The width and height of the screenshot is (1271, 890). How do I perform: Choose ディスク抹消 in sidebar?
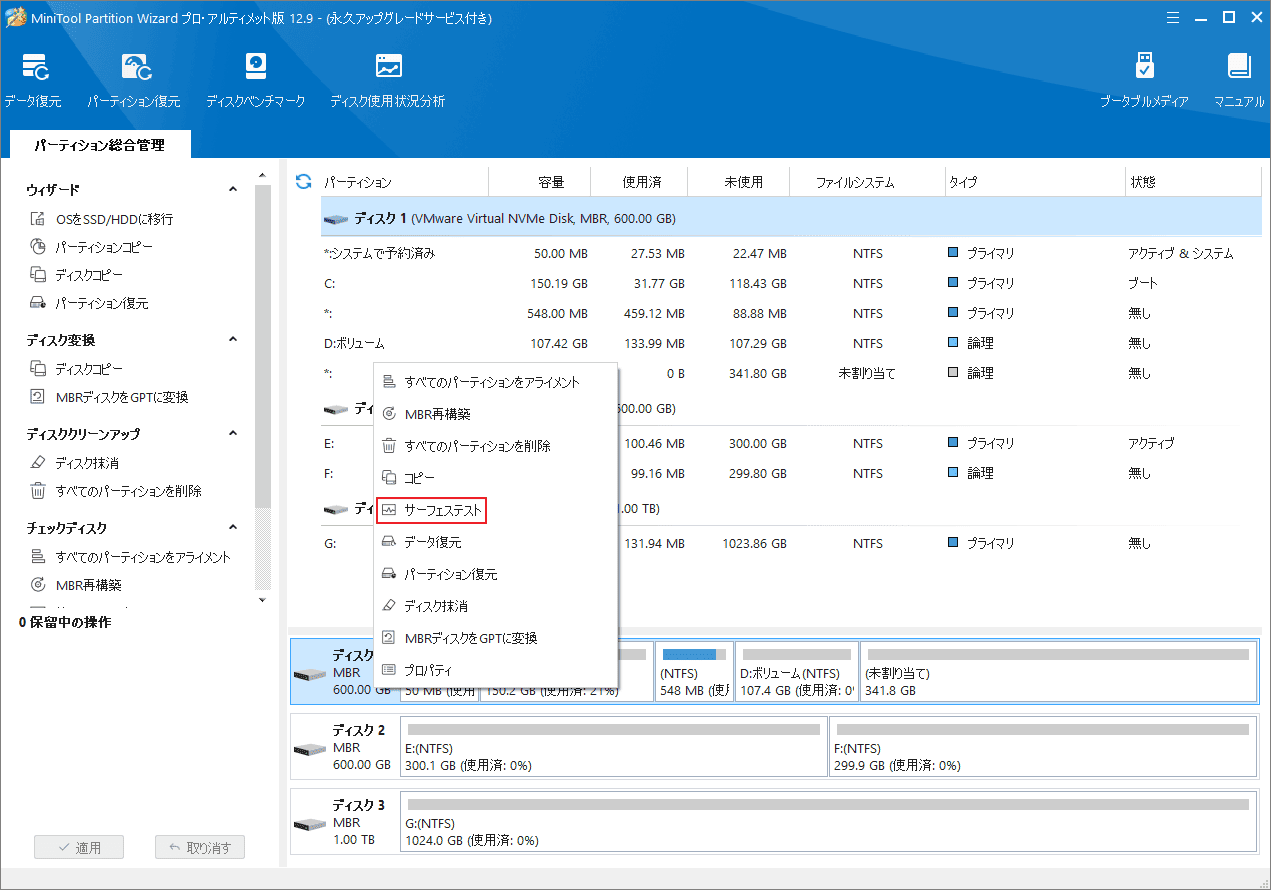(74, 463)
